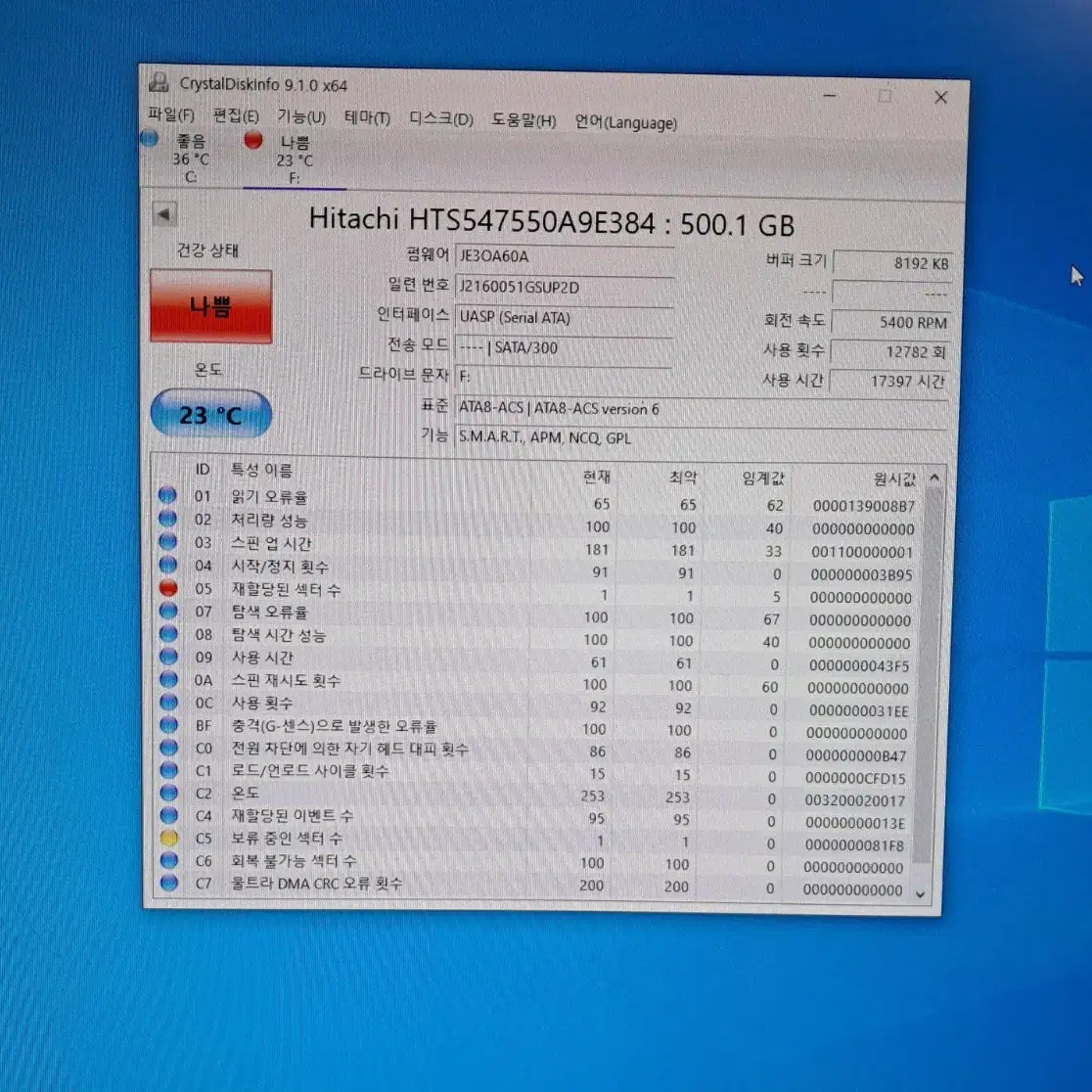Select the 재할당된 섹터 수 attribute name

point(287,589)
